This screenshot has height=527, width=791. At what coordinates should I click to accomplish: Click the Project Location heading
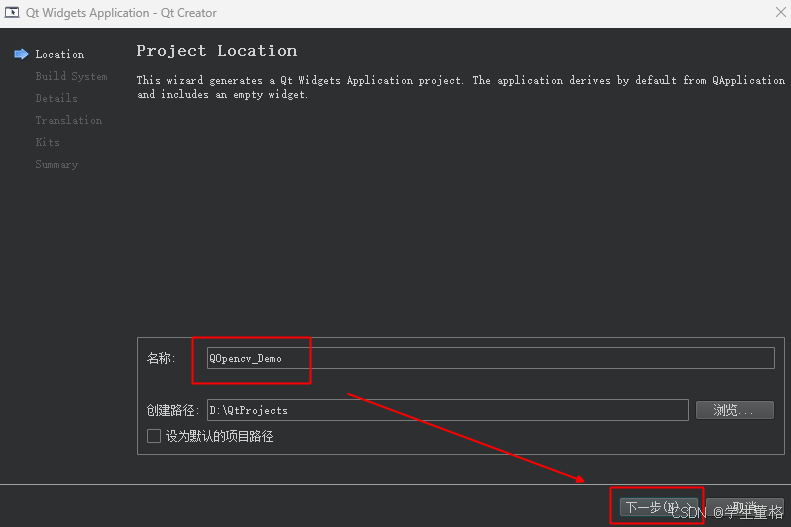[x=217, y=51]
